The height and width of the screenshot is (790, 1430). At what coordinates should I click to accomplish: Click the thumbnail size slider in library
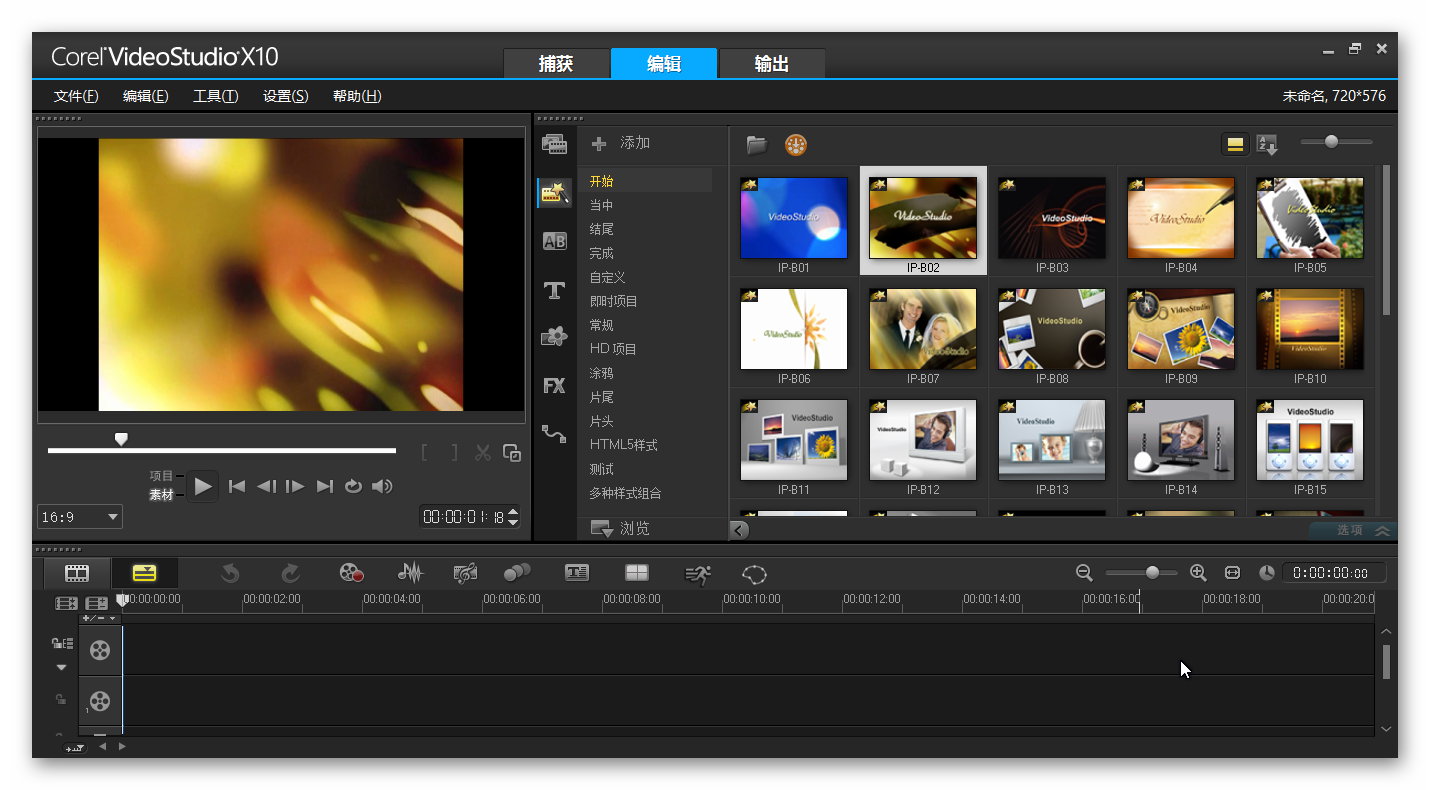coord(1331,142)
